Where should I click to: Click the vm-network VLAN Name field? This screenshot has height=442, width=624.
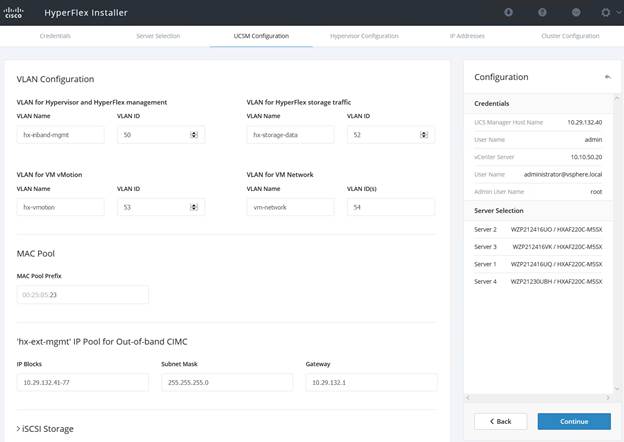click(291, 207)
